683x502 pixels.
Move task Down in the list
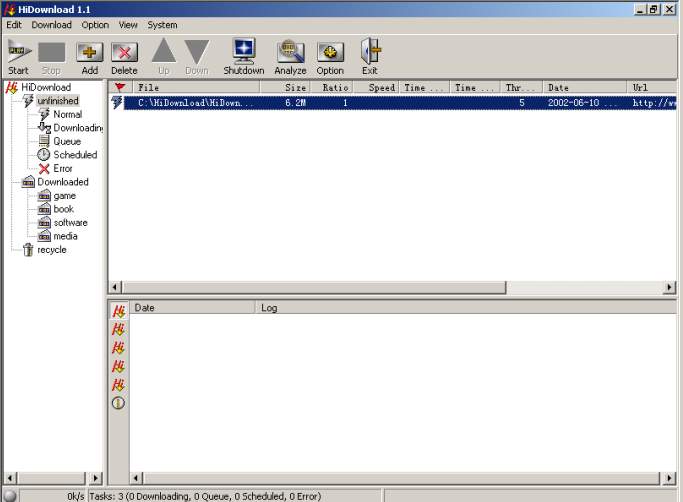click(197, 57)
